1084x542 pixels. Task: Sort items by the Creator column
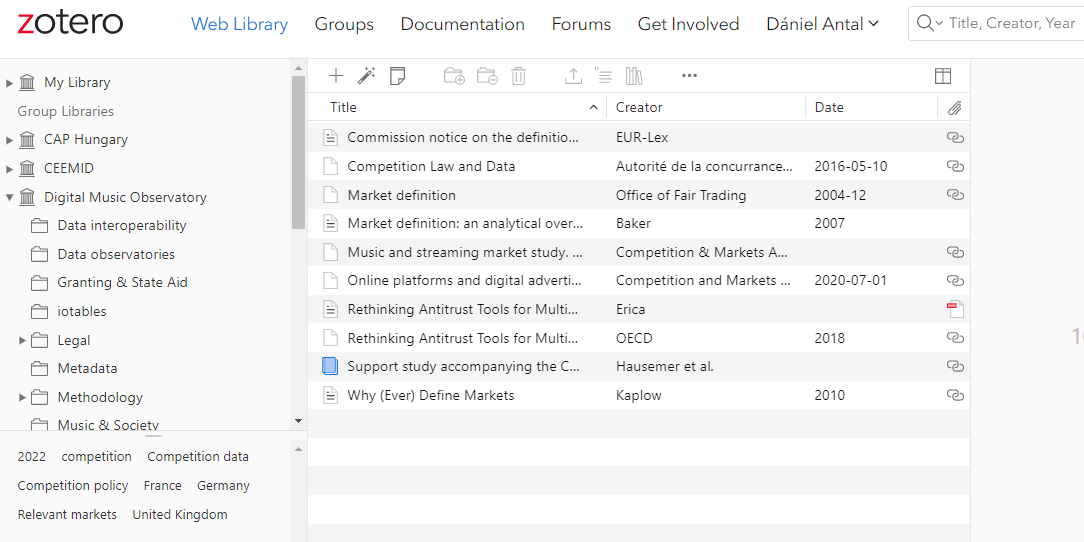639,107
